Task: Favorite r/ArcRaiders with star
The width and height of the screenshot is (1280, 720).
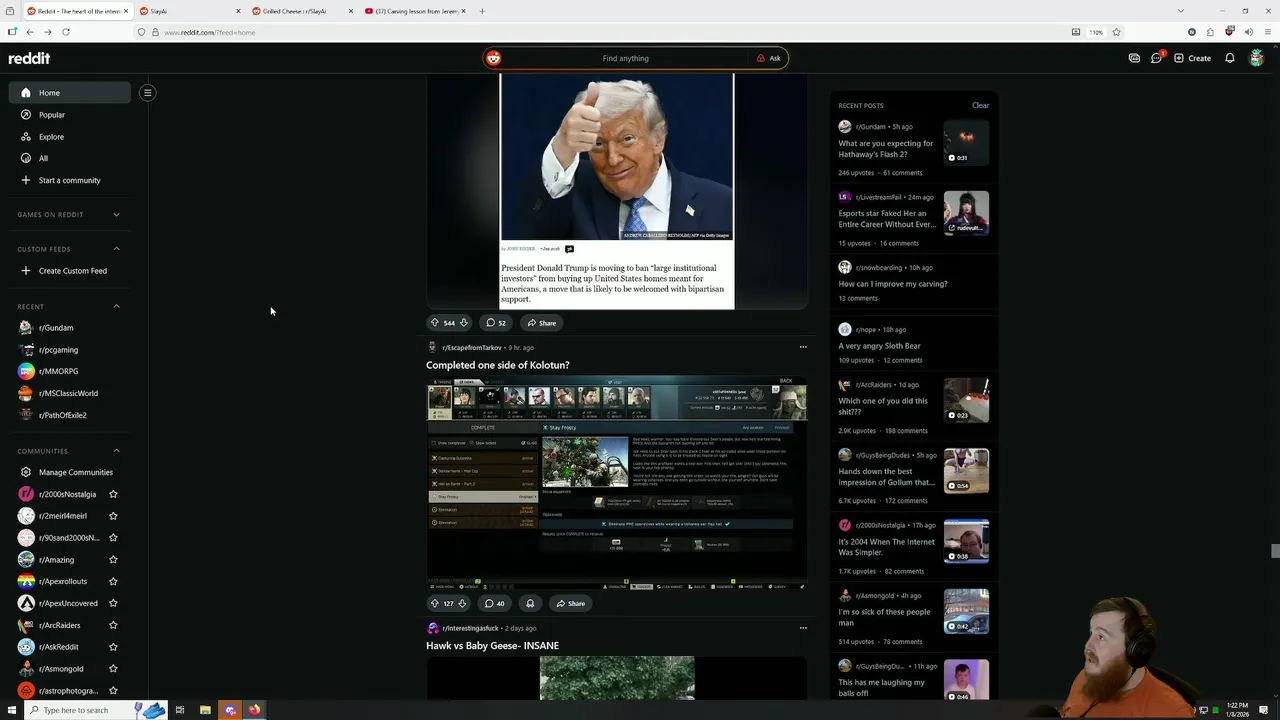Action: (x=113, y=625)
